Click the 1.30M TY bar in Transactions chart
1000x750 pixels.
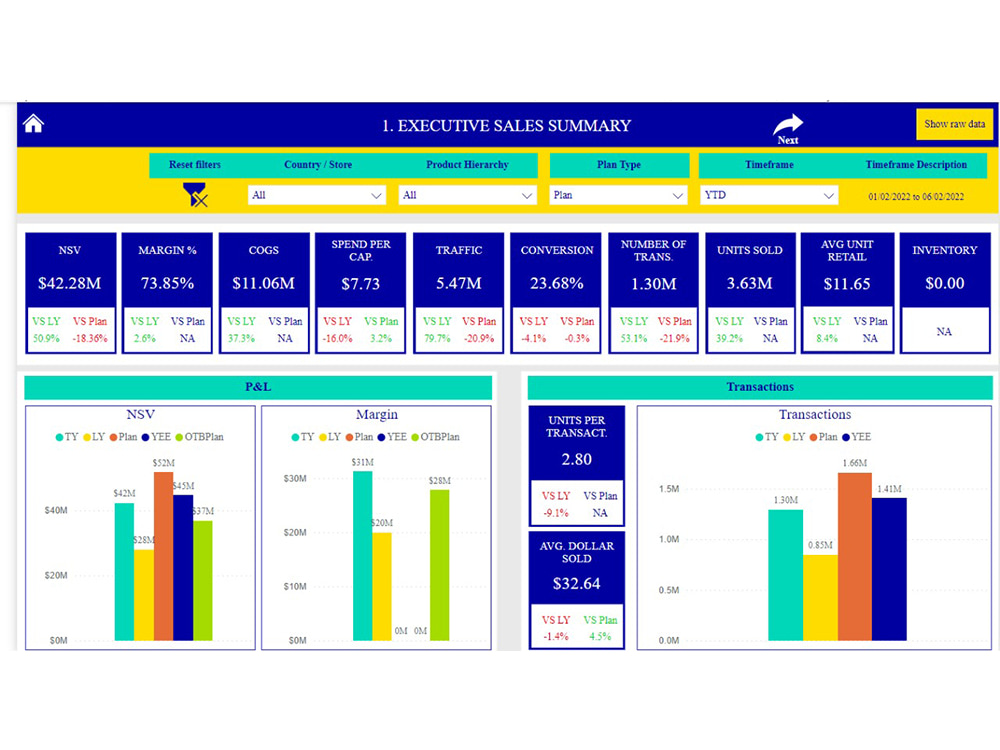point(786,575)
